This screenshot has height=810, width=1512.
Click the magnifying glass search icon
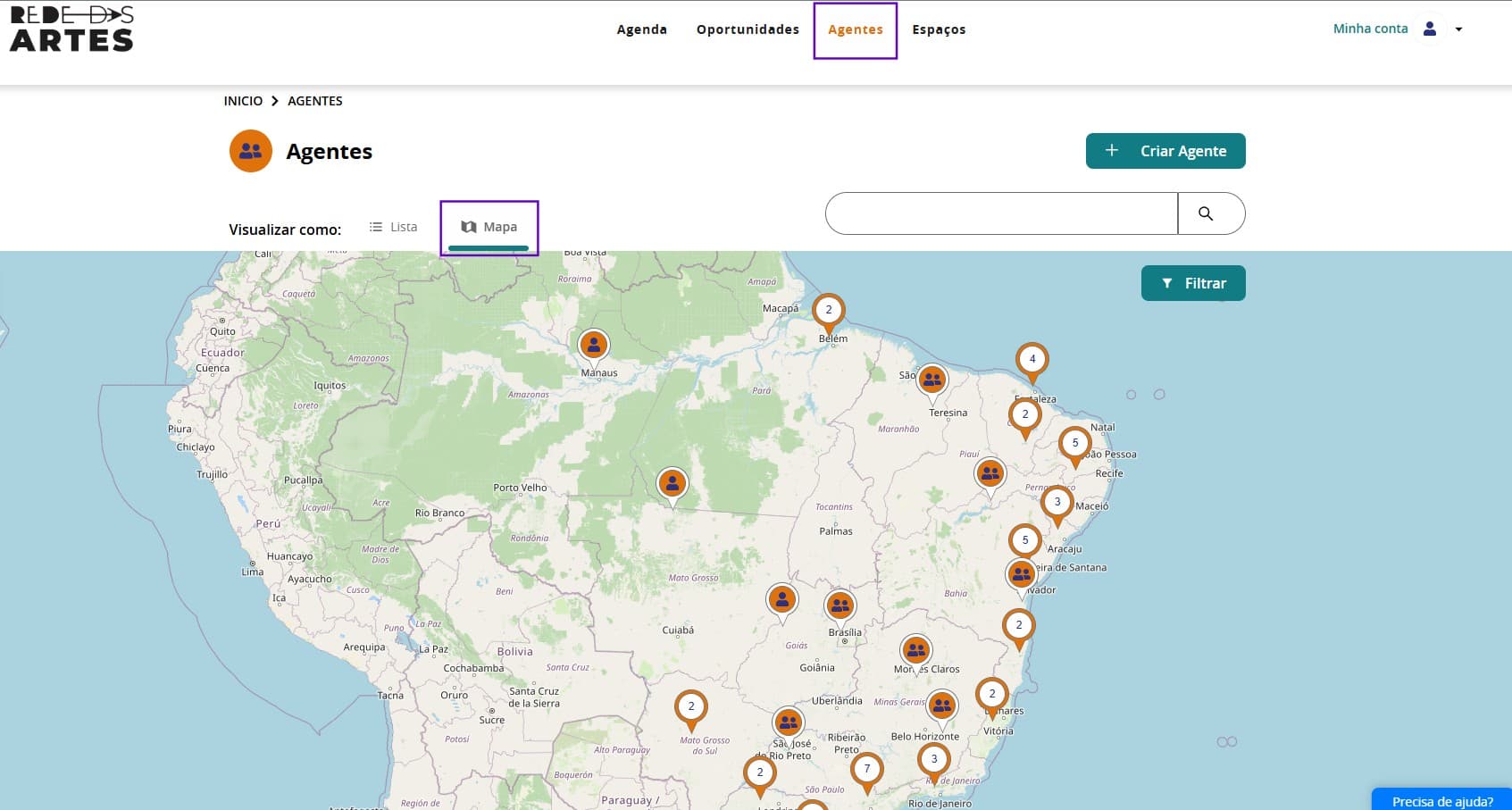coord(1206,213)
